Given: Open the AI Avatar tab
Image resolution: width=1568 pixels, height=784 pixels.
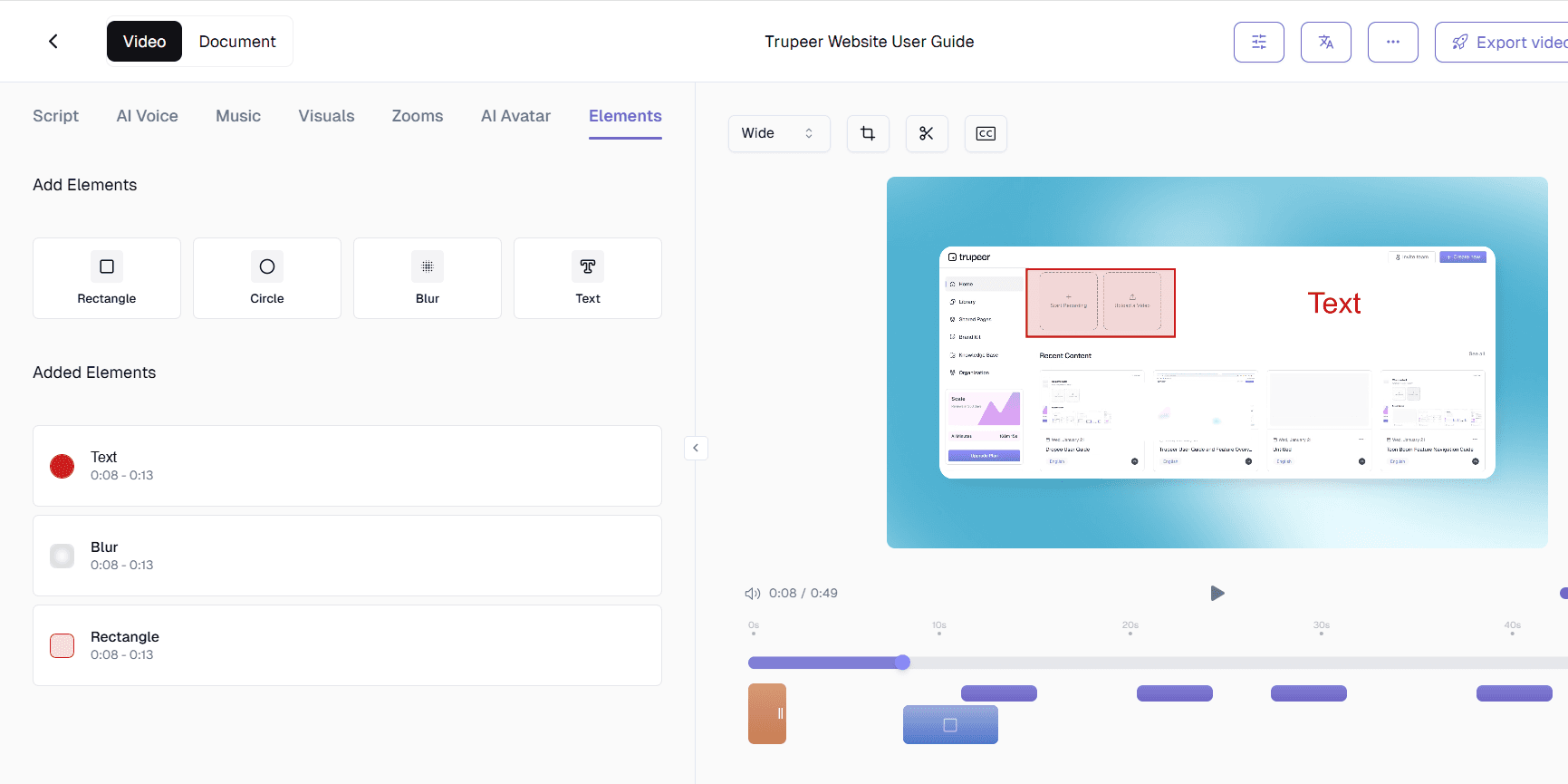Looking at the screenshot, I should [515, 116].
